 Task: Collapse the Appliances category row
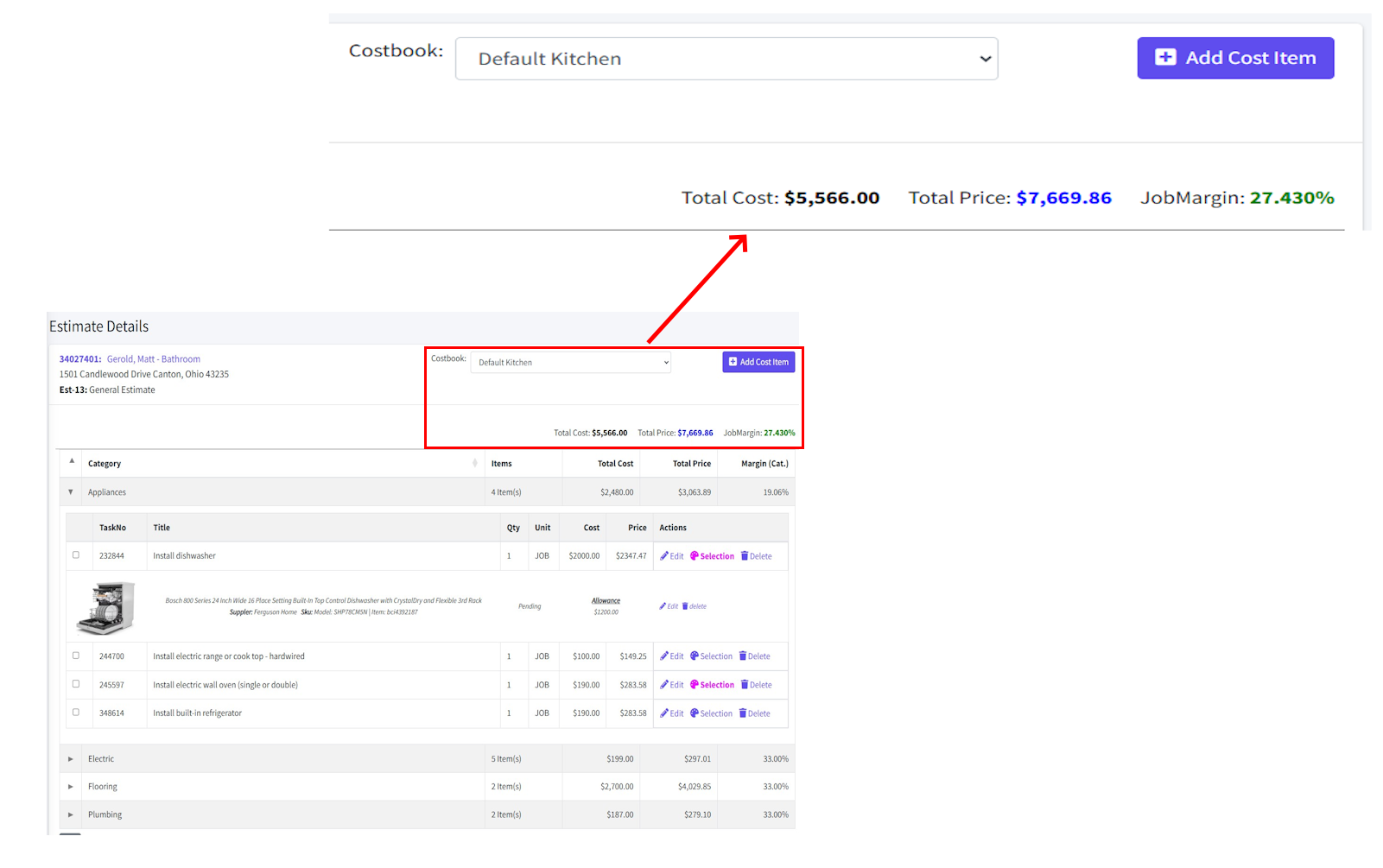point(71,492)
